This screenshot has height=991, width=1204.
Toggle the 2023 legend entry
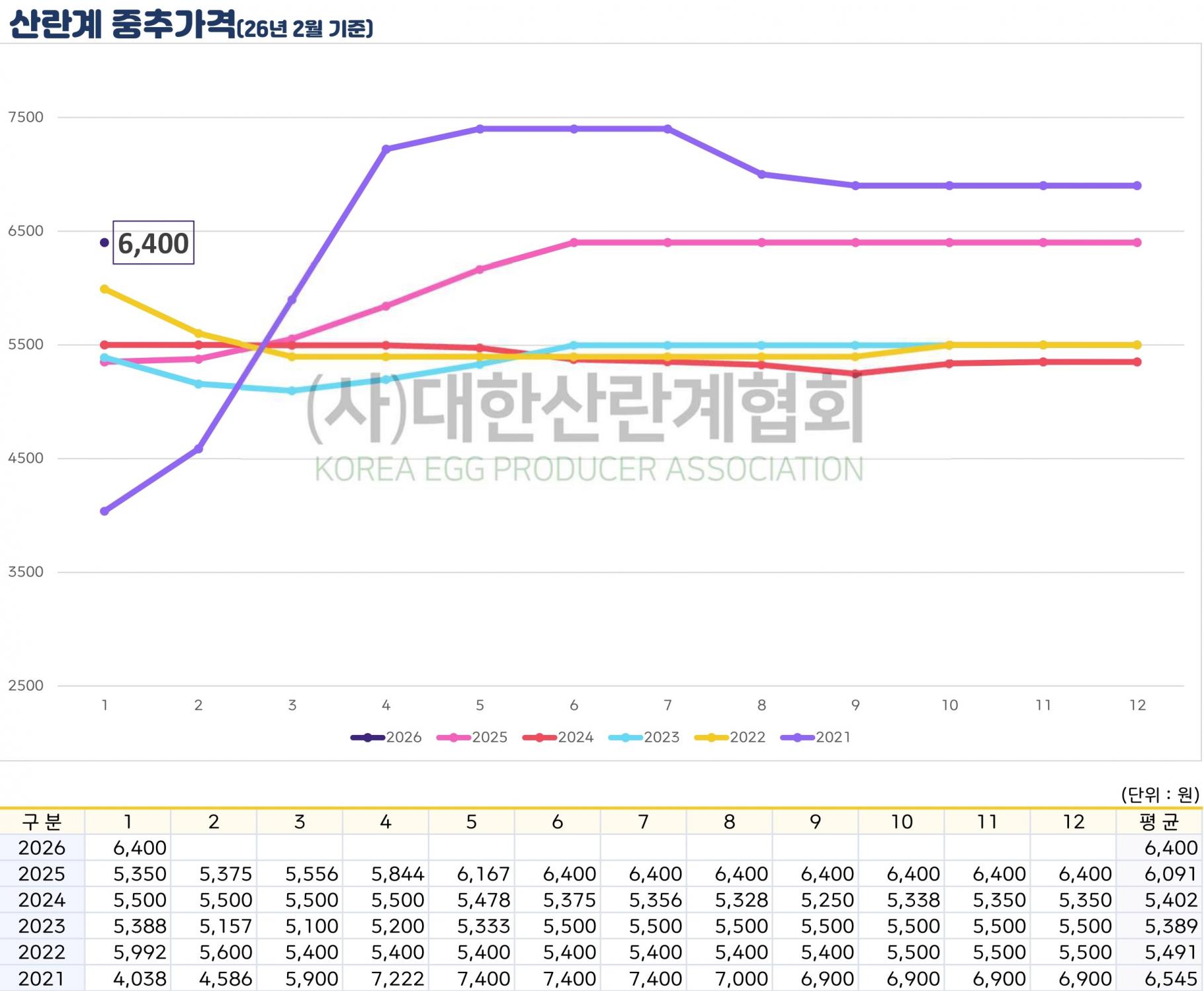(644, 737)
